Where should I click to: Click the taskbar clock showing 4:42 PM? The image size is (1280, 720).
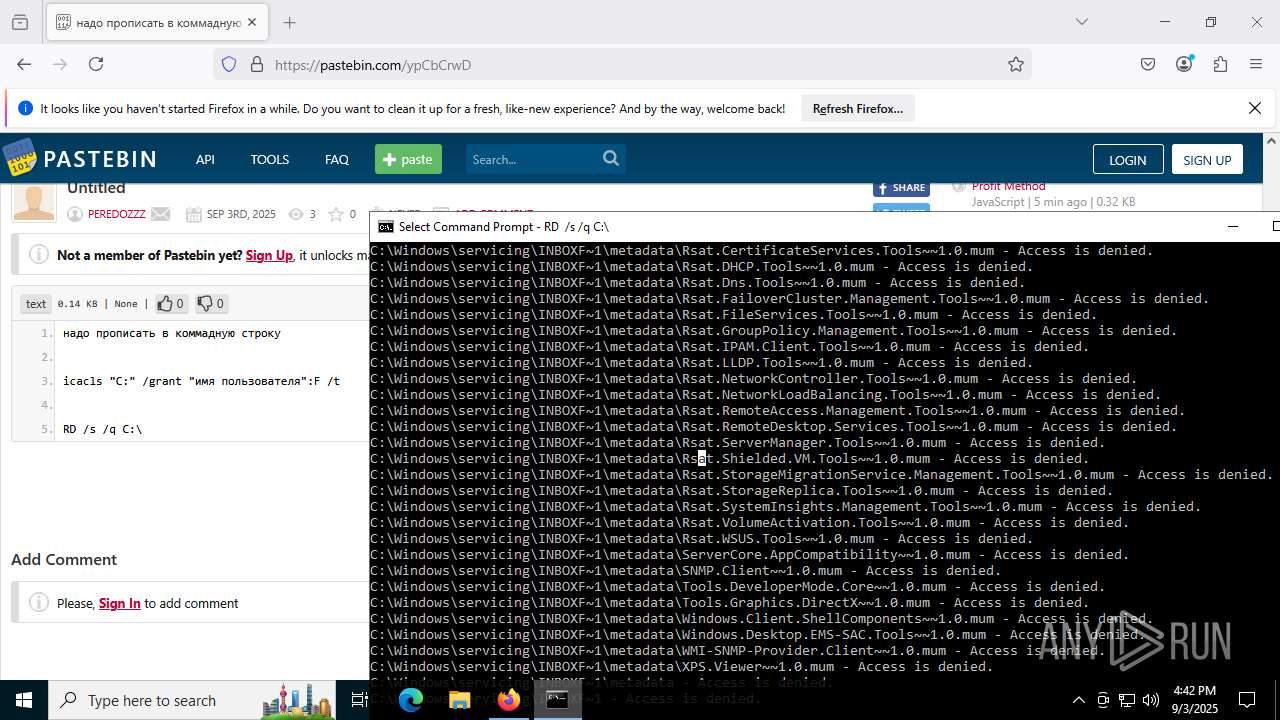click(x=1194, y=700)
